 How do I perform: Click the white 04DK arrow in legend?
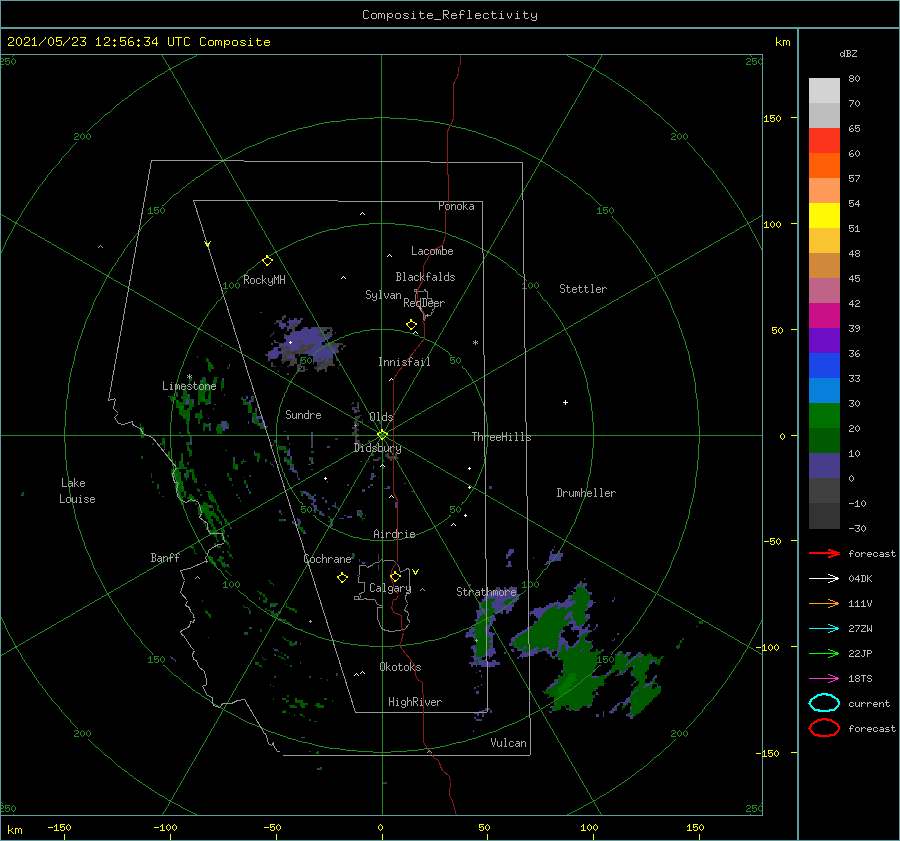click(x=824, y=579)
